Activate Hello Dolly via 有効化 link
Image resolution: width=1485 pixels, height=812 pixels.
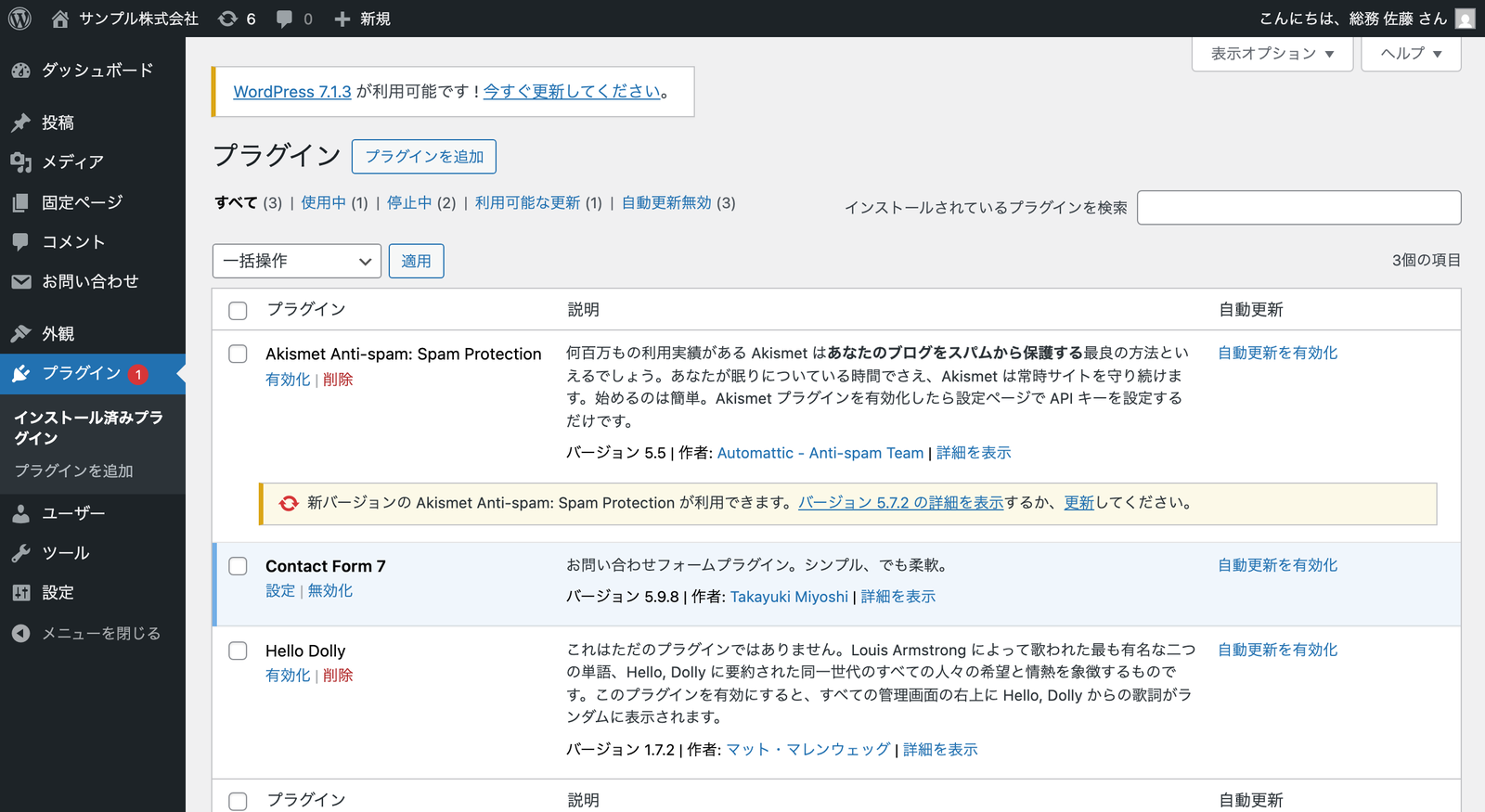288,676
